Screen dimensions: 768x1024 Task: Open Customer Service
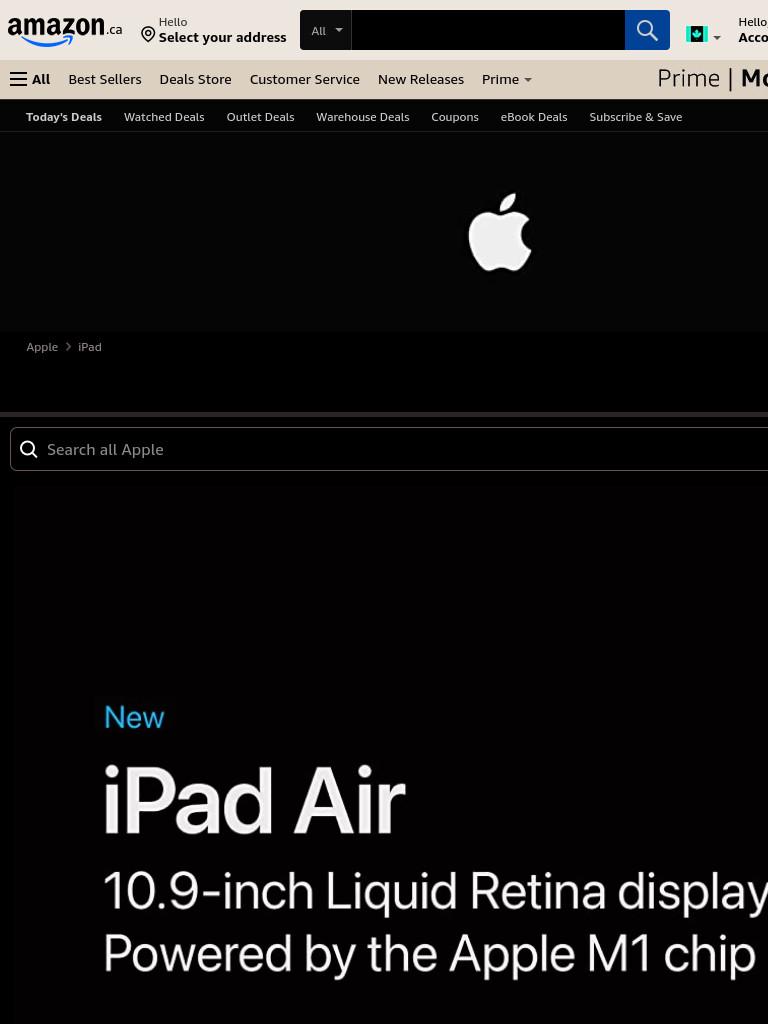point(304,79)
